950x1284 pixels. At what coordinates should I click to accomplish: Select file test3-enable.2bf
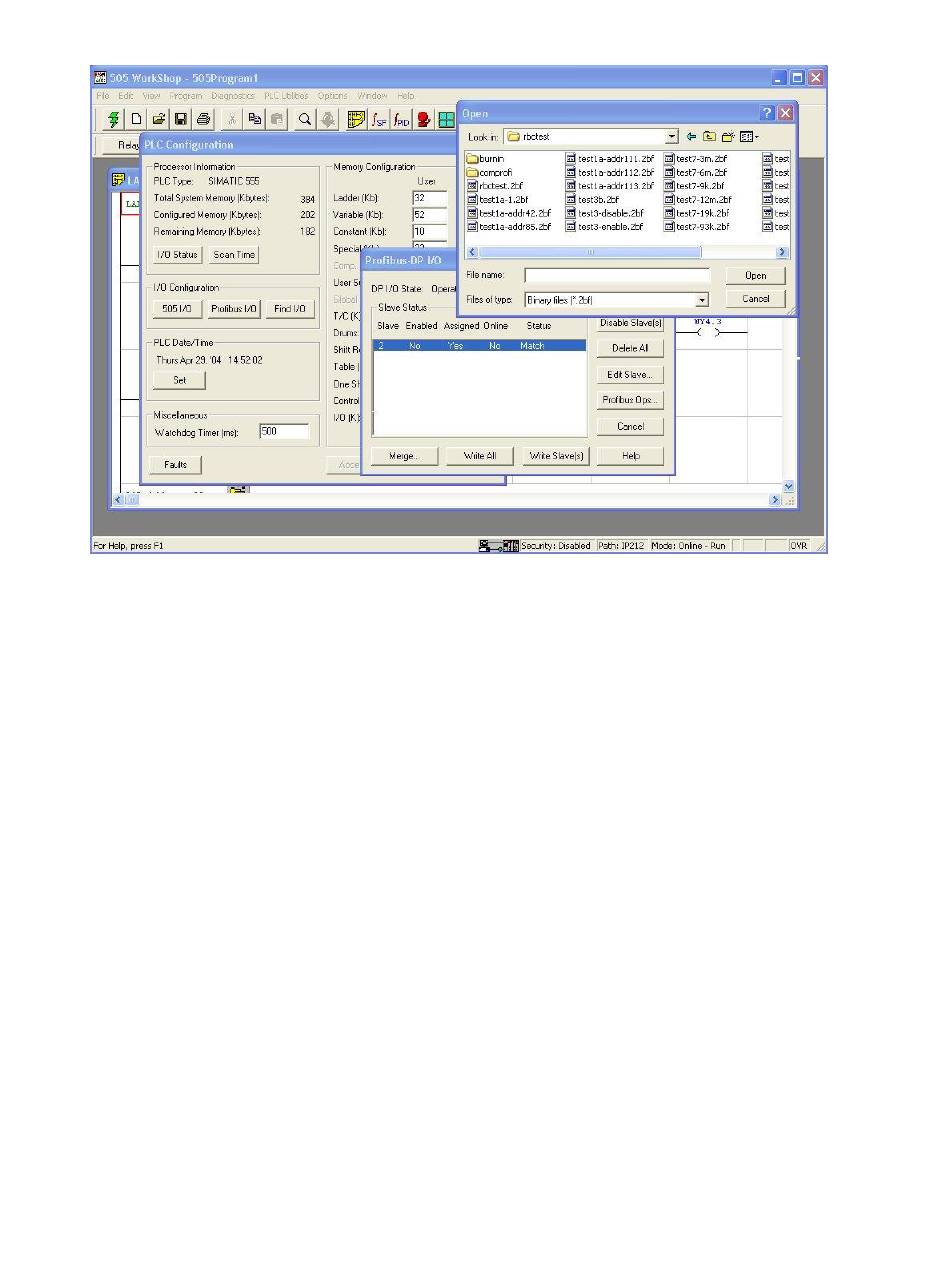[x=604, y=227]
